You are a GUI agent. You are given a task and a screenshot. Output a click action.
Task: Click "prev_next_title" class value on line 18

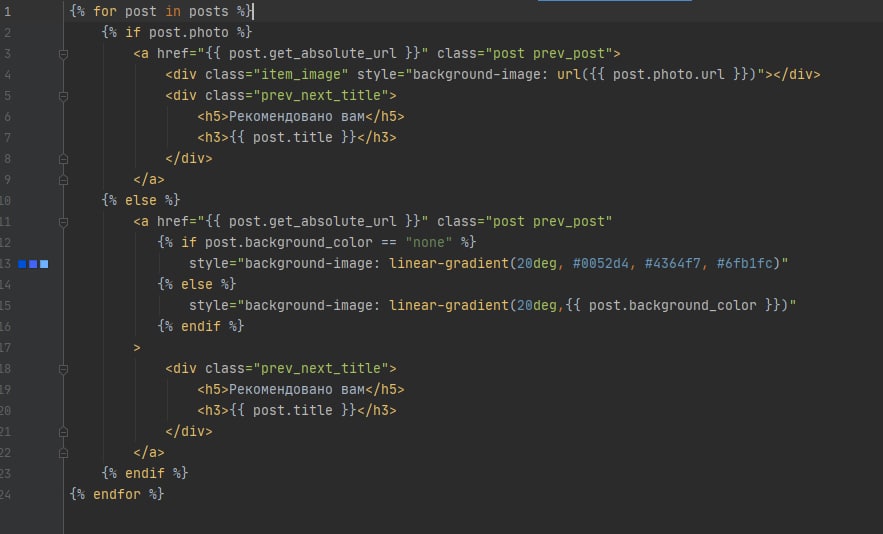pos(320,368)
